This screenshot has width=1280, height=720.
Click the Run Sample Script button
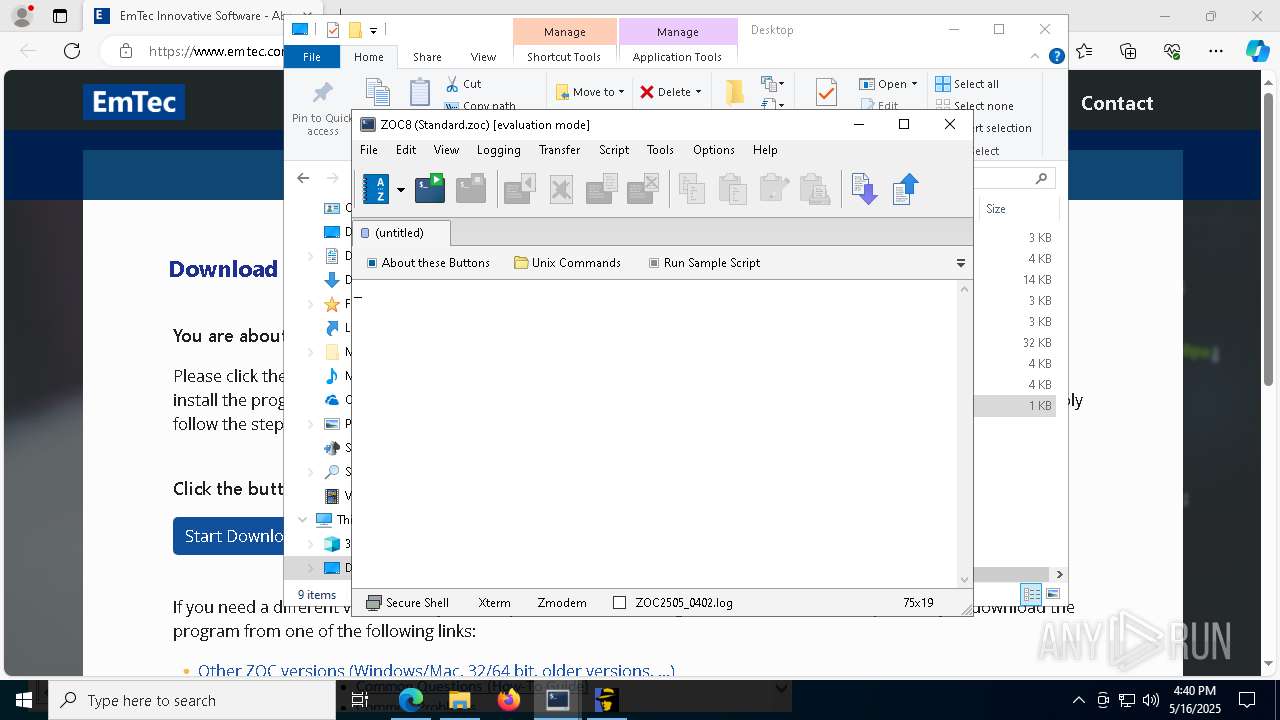(704, 263)
